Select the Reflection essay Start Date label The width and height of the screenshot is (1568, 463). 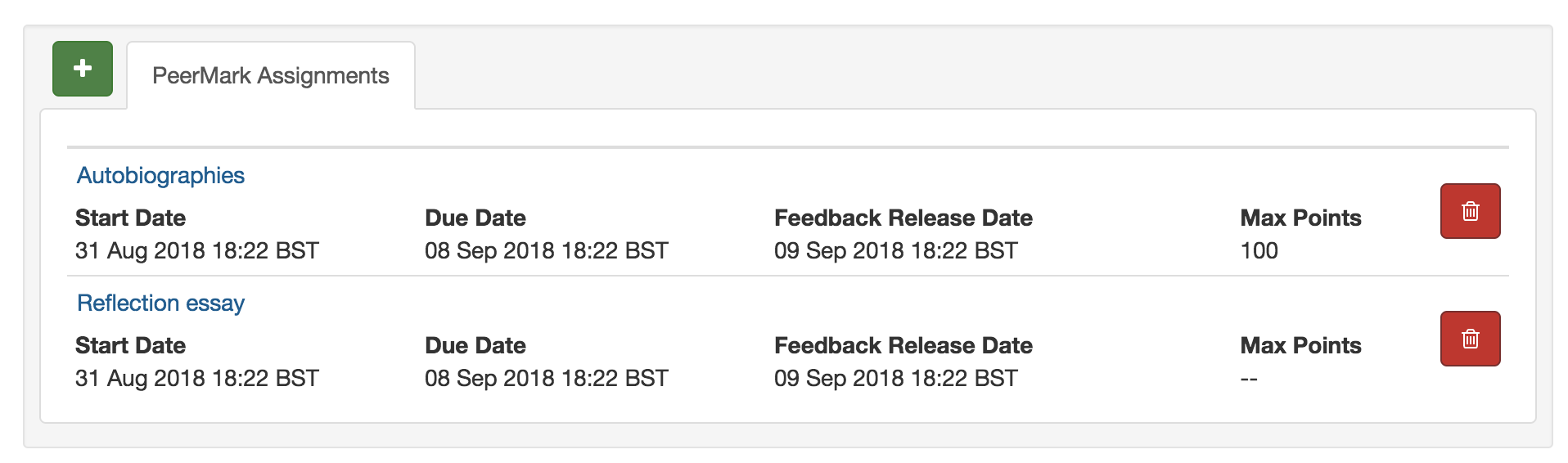click(130, 345)
